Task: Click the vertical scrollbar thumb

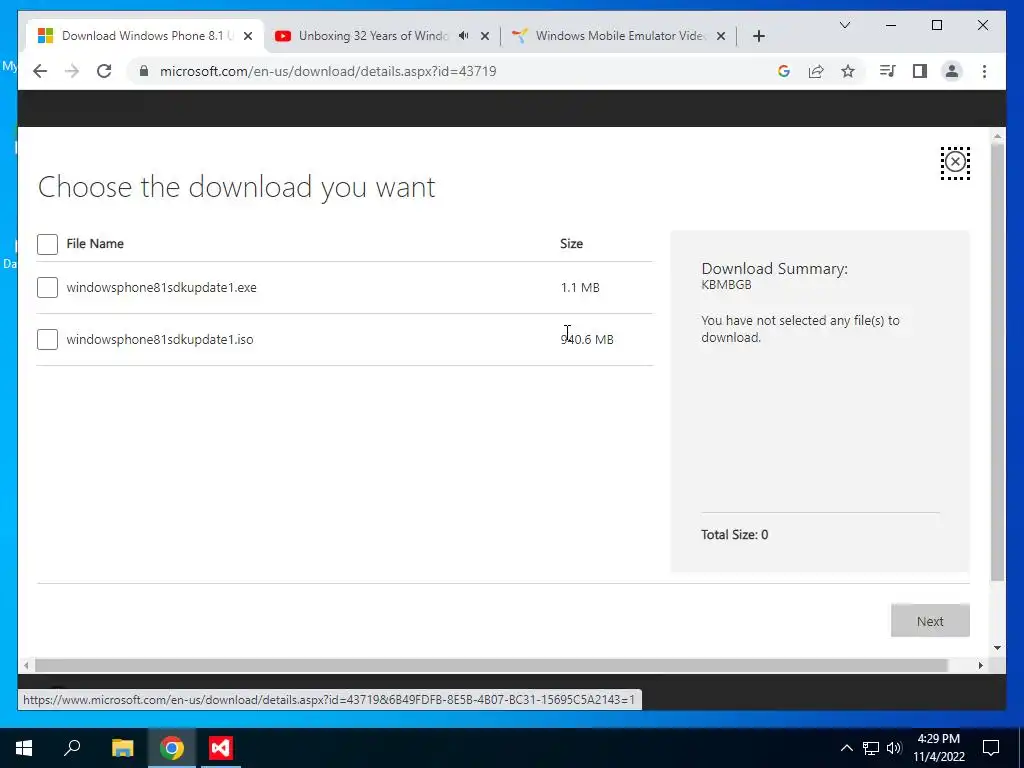Action: point(997,362)
